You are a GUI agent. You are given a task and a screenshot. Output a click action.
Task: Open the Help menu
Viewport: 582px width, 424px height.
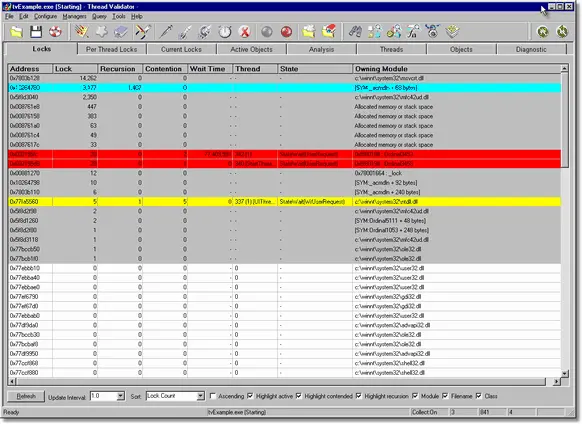137,16
